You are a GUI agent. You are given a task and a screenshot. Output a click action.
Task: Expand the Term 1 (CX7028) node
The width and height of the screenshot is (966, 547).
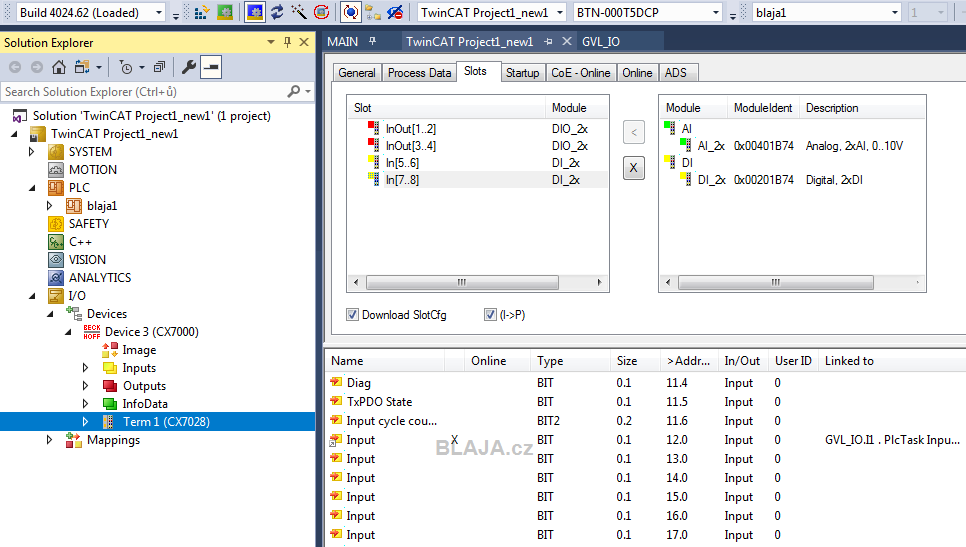point(86,422)
